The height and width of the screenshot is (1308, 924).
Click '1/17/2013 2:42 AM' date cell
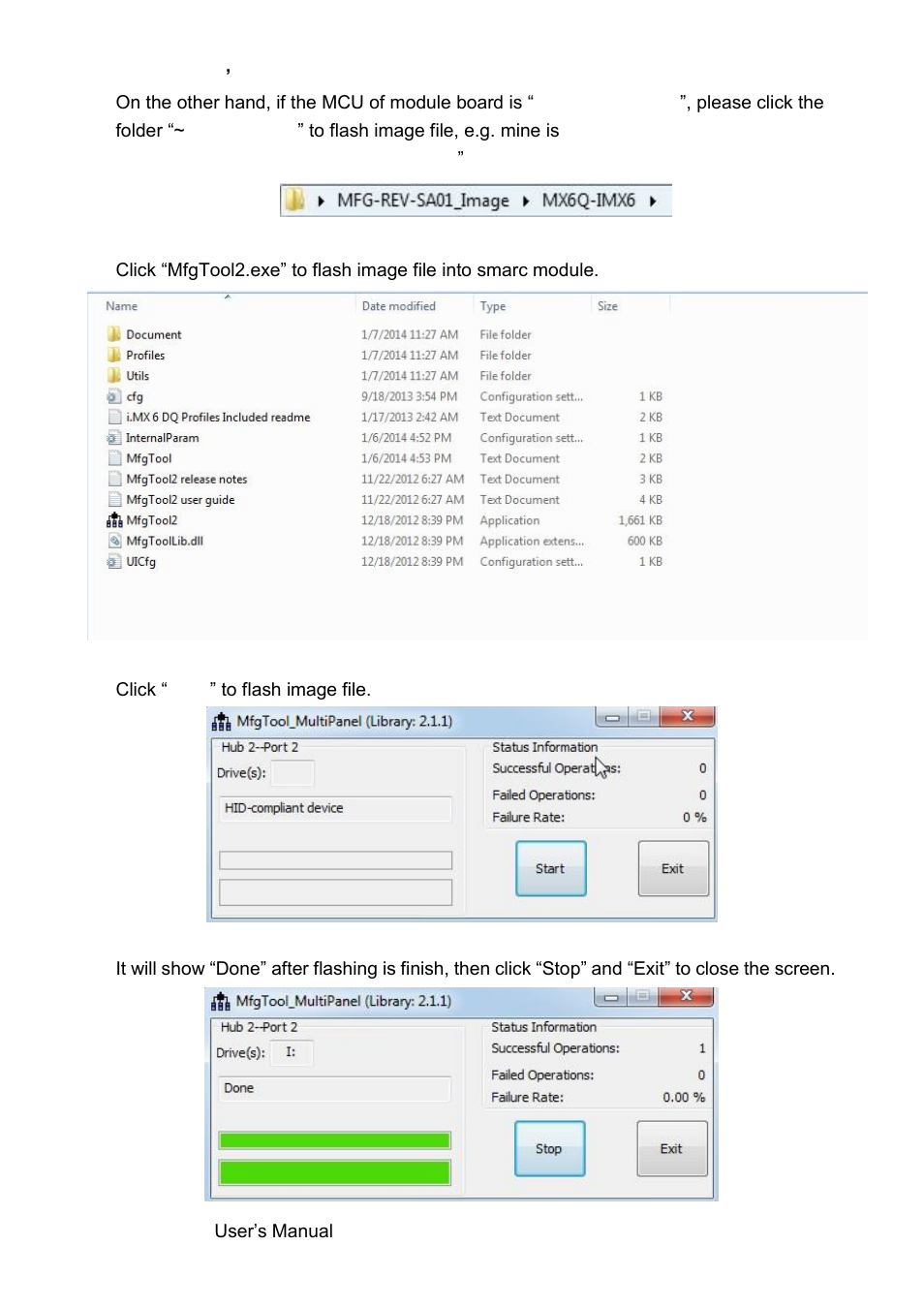pos(410,417)
